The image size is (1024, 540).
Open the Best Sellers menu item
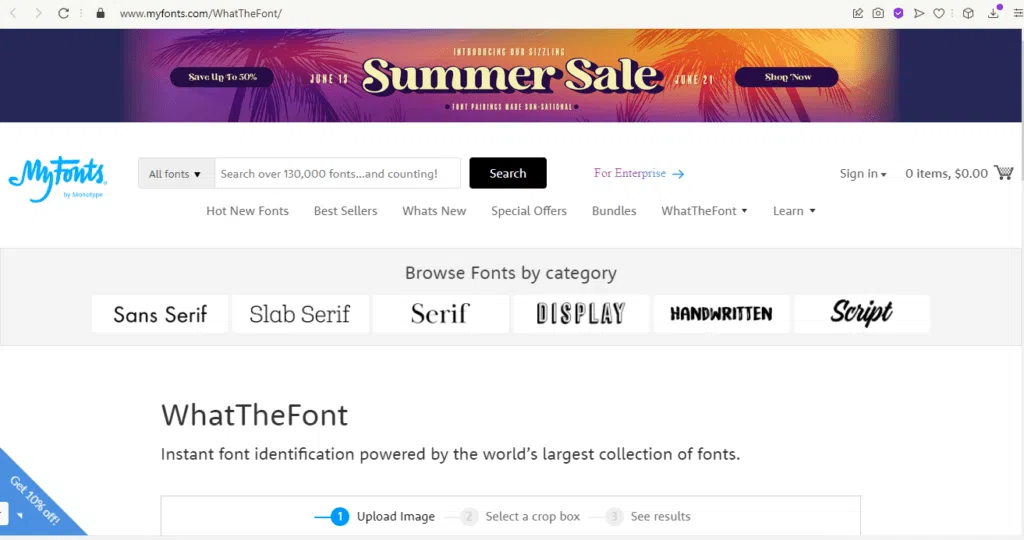tap(345, 211)
